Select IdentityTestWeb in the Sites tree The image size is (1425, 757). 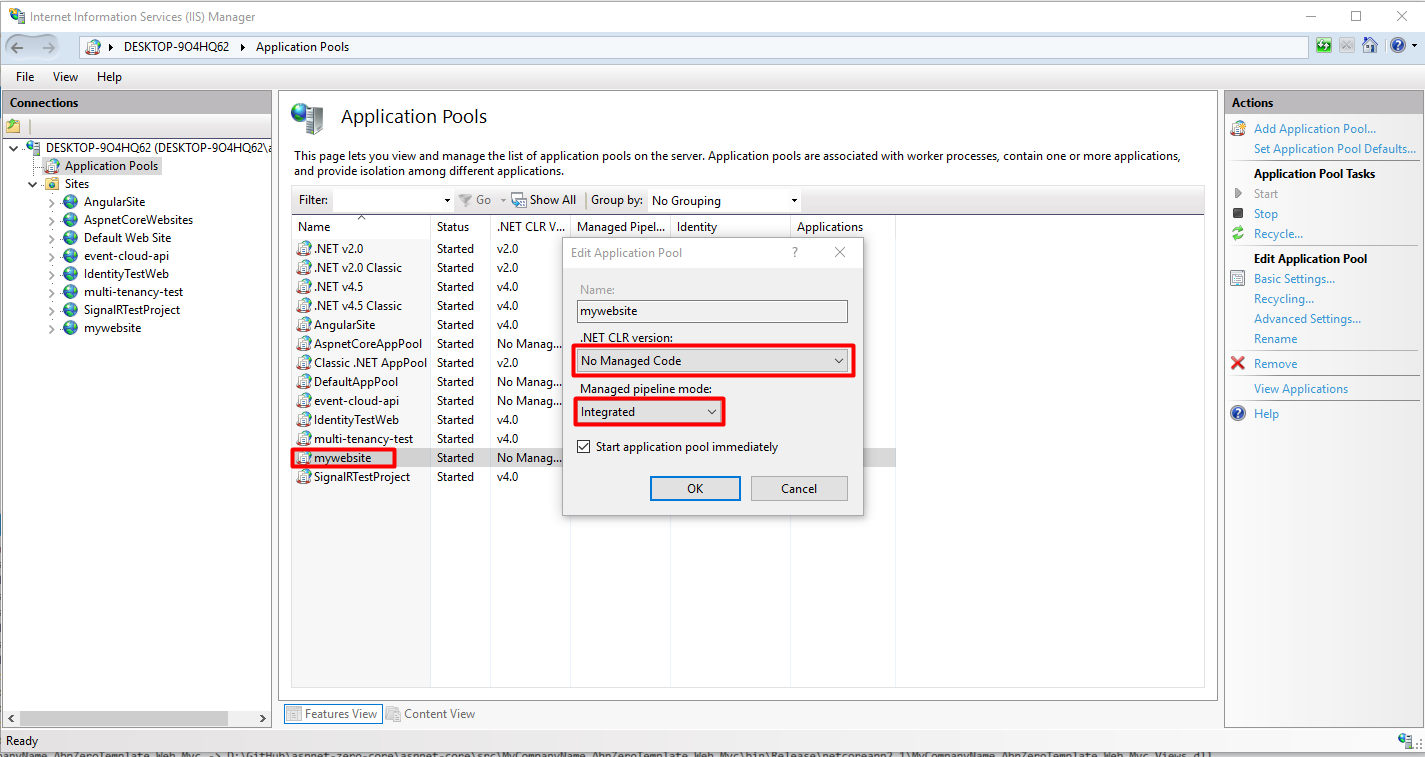(x=126, y=274)
